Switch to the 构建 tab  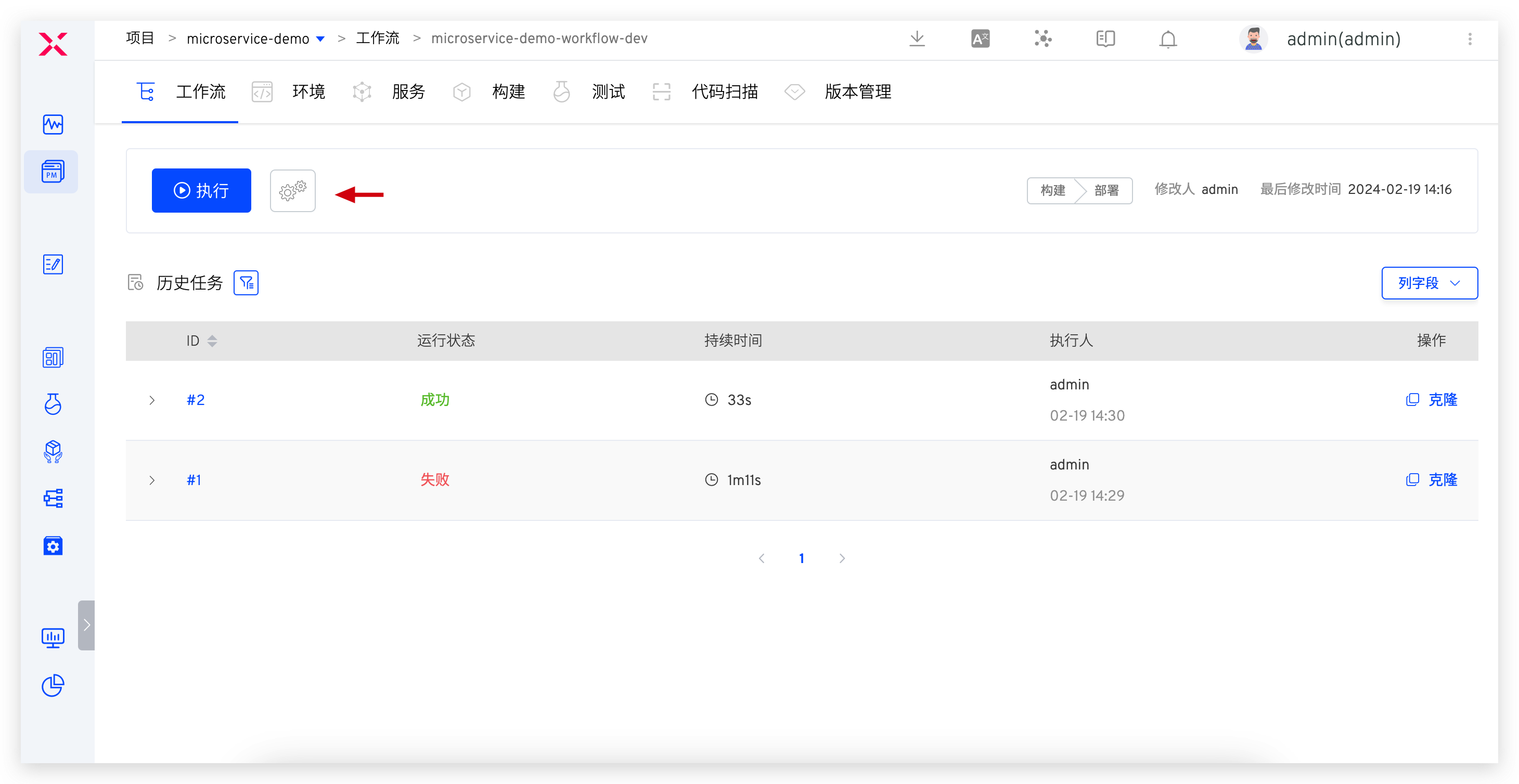click(489, 92)
